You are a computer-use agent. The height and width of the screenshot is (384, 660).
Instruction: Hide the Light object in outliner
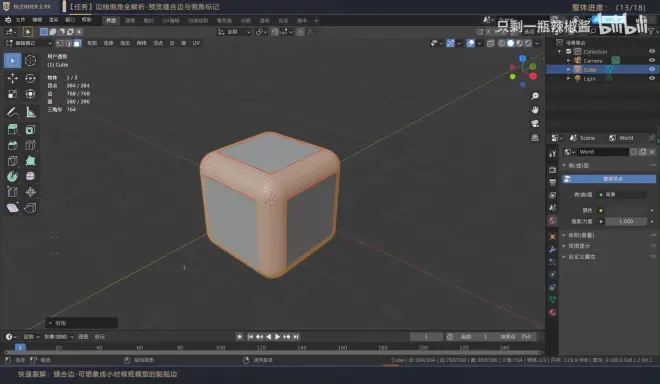[x=652, y=78]
